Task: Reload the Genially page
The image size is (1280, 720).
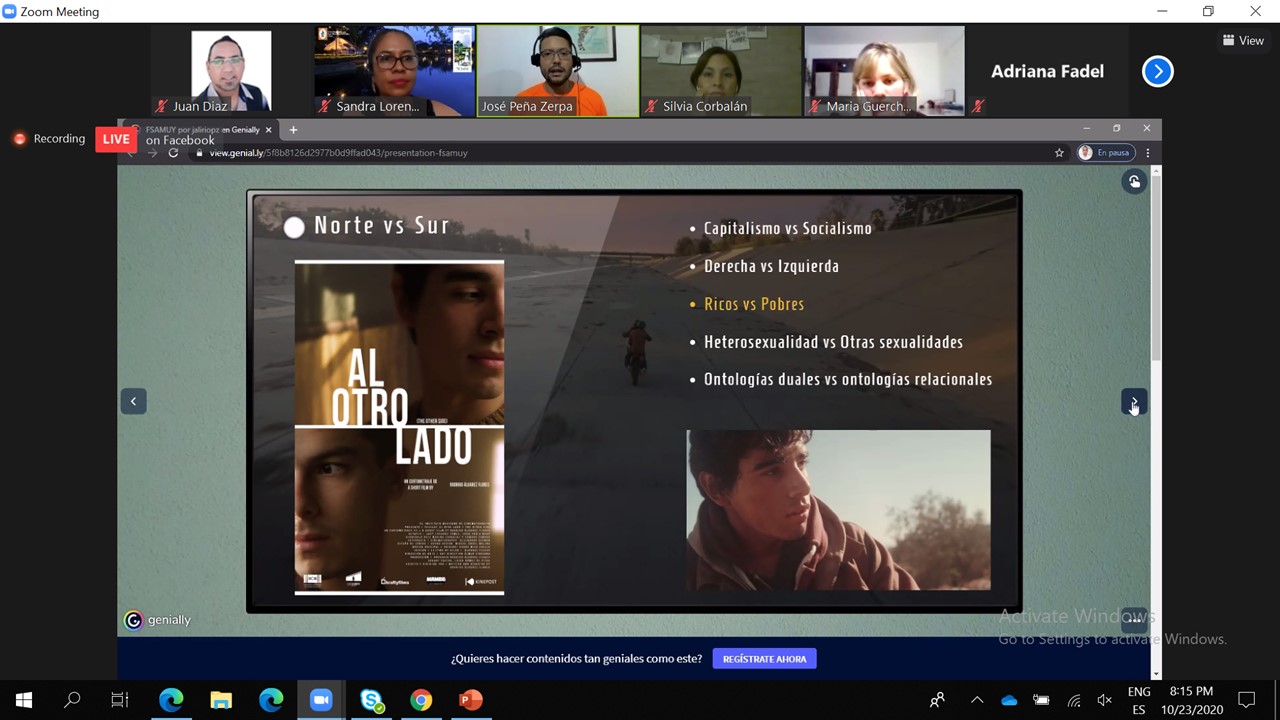Action: [173, 153]
